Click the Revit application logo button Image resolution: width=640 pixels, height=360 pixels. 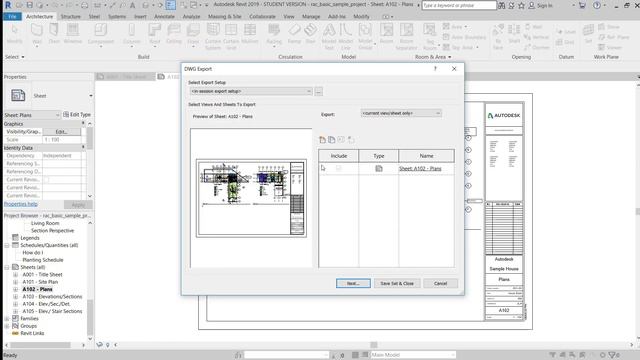(7, 5)
